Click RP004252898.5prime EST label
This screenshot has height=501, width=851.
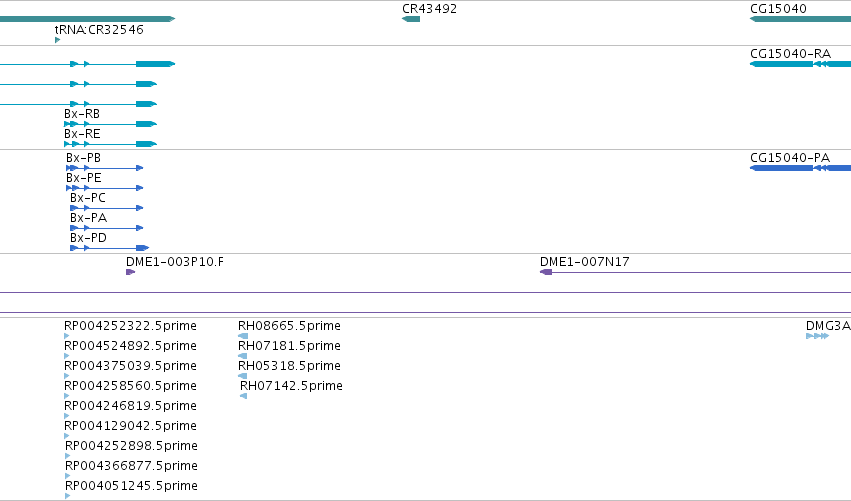[x=131, y=446]
